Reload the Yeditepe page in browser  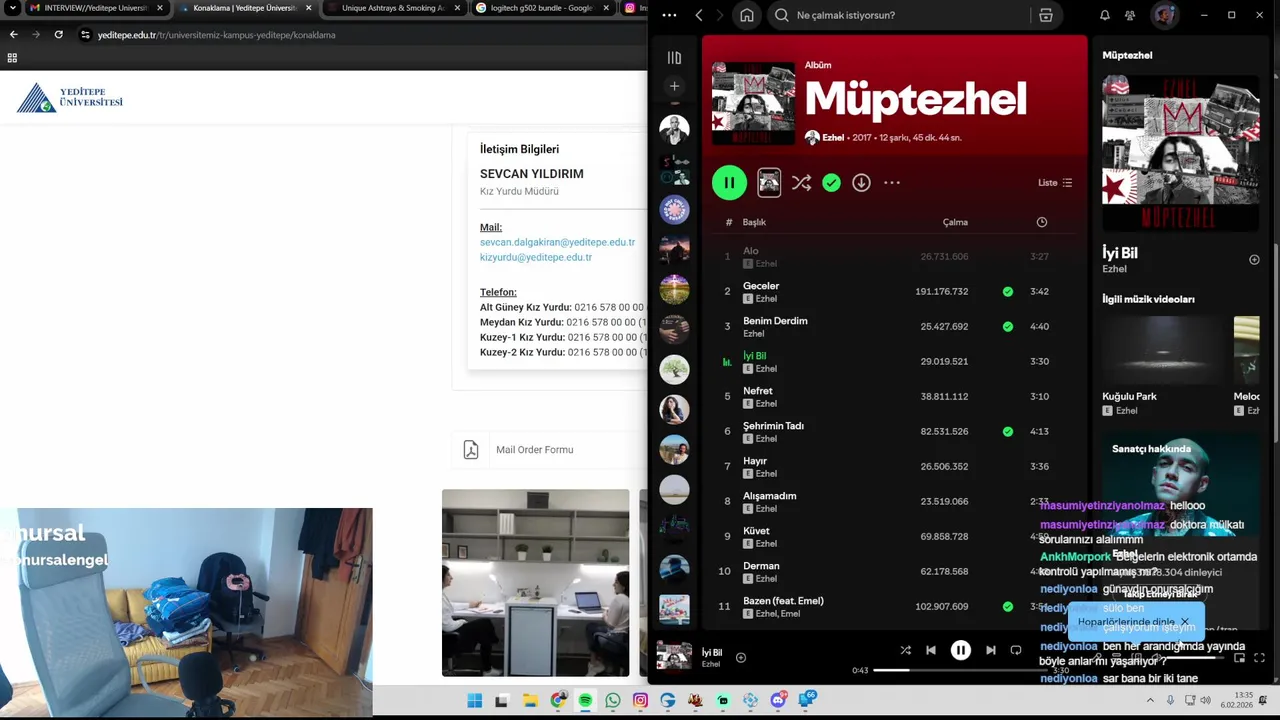point(58,34)
